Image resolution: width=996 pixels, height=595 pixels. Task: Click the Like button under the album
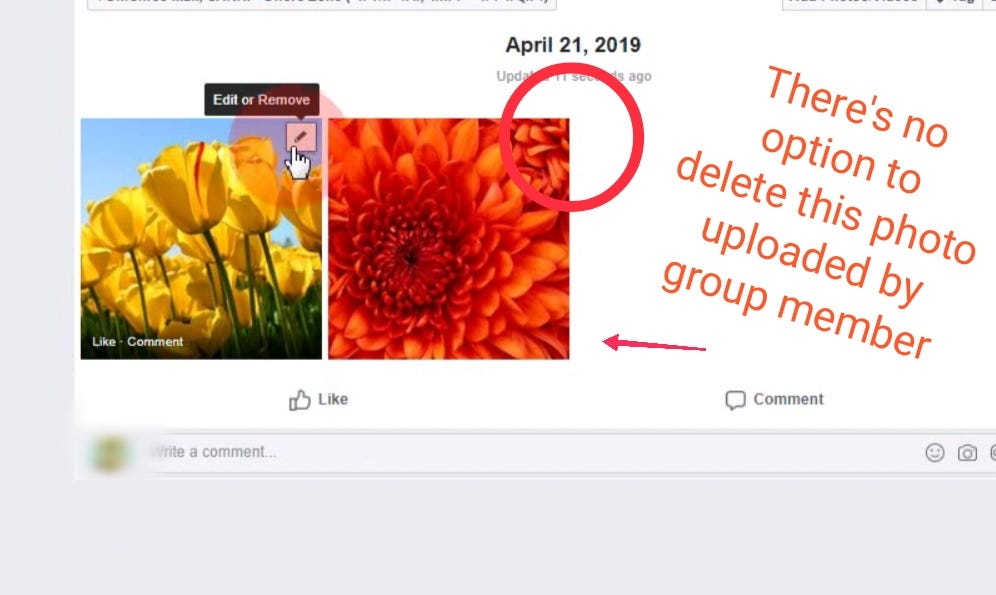click(319, 399)
